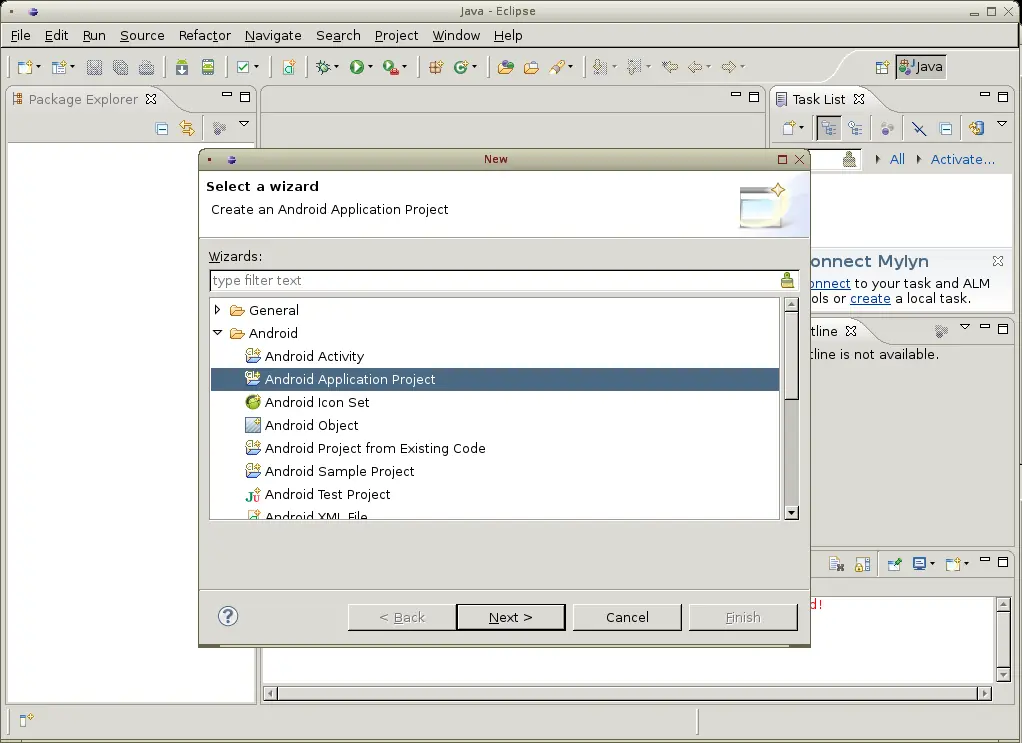Image resolution: width=1022 pixels, height=743 pixels.
Task: Click the Clear Console icon
Action: 836,564
